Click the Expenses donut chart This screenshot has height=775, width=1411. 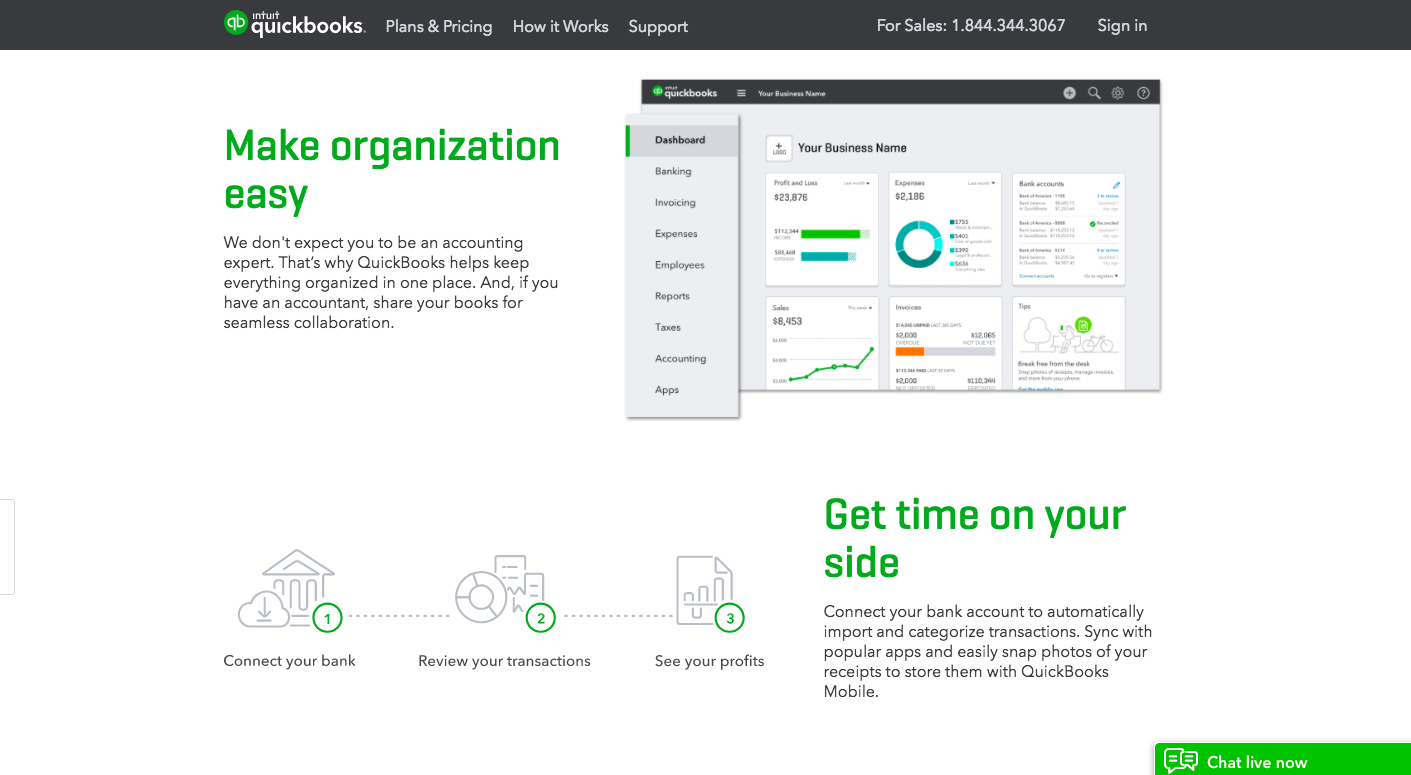click(x=919, y=243)
